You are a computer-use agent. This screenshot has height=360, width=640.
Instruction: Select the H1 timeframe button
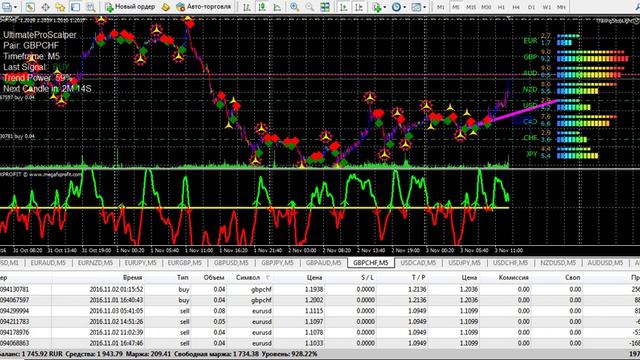pos(501,7)
